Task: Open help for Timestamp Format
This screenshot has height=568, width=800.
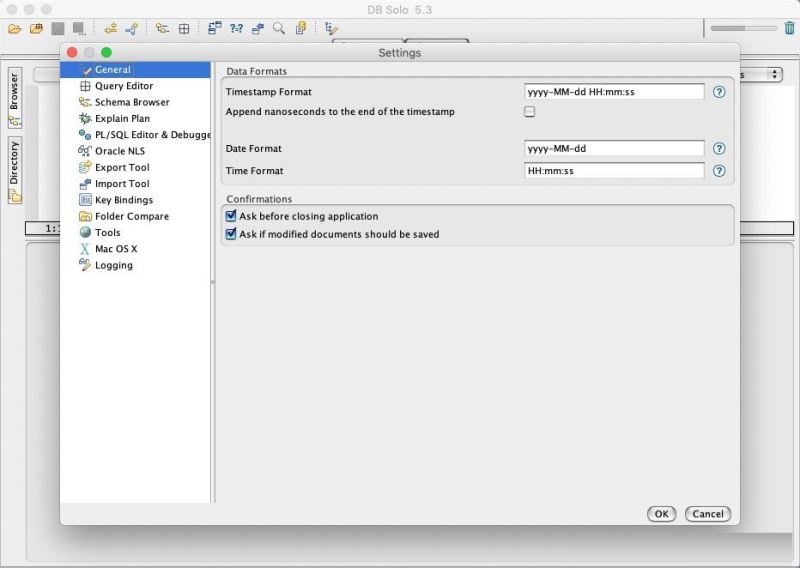Action: point(719,92)
